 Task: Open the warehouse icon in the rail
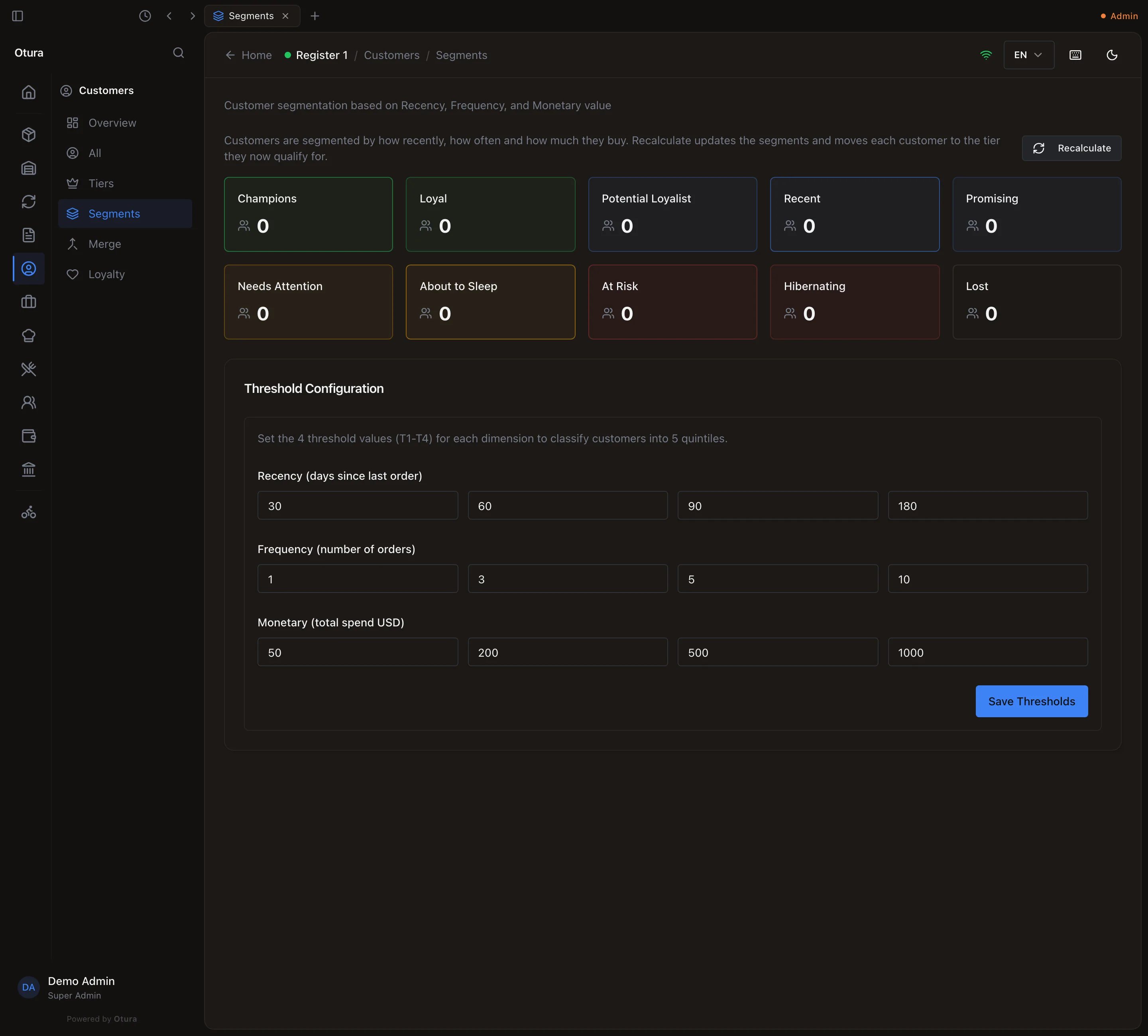pyautogui.click(x=28, y=169)
